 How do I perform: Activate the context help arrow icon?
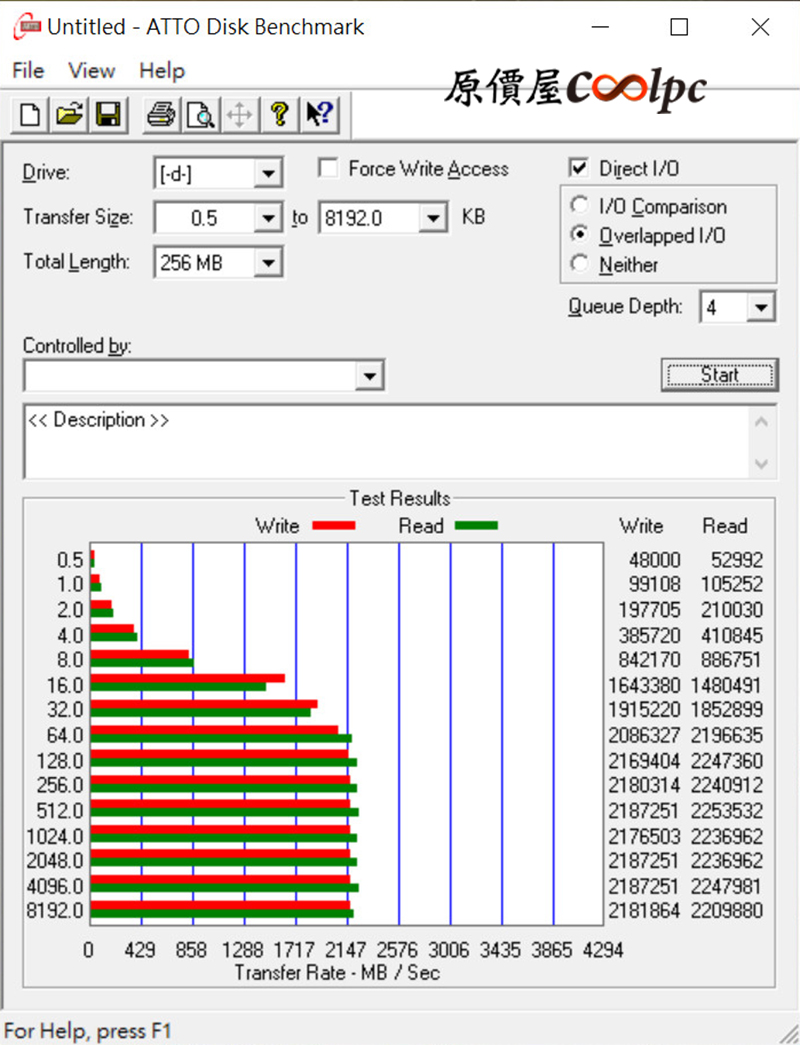320,115
